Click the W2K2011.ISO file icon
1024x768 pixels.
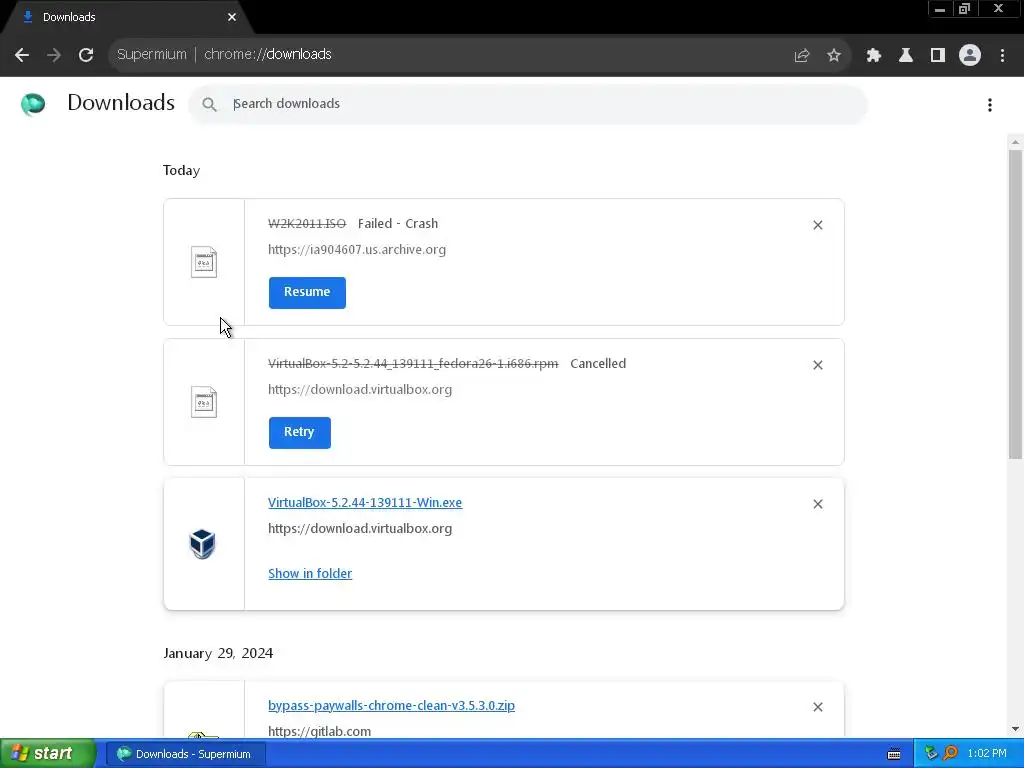click(x=204, y=262)
